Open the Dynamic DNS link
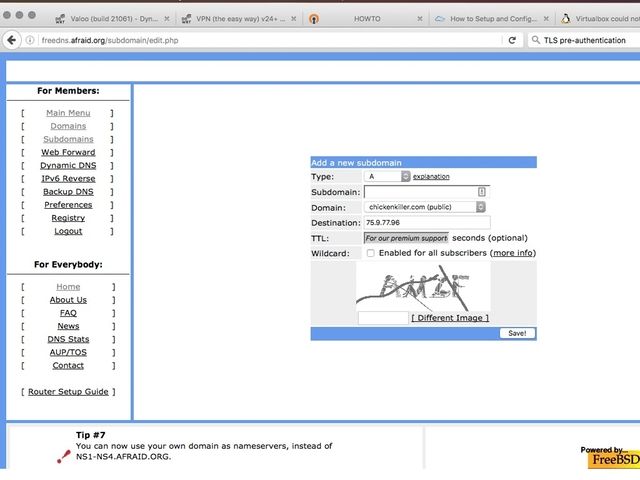Screen dimensions: 640x480 coord(68,165)
